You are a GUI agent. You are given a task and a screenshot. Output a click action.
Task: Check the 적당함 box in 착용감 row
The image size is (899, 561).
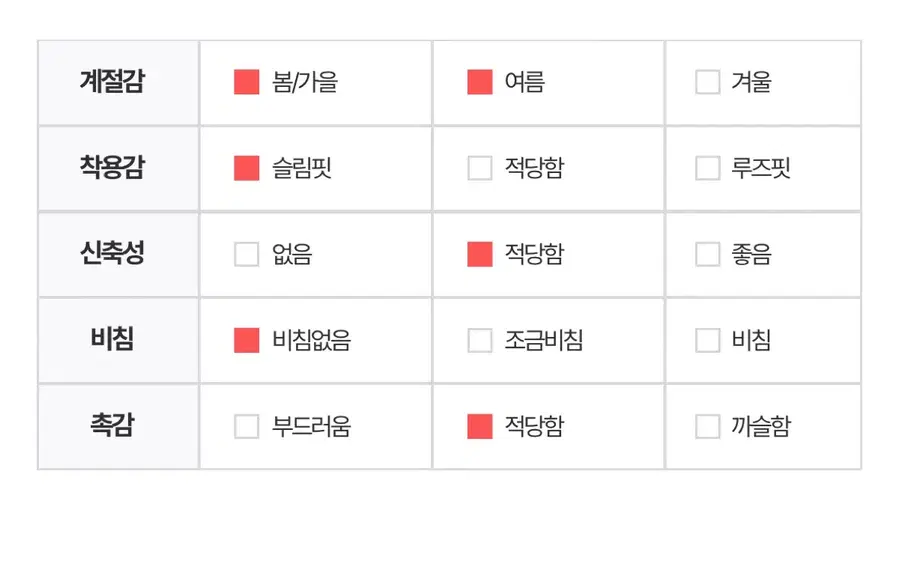click(x=480, y=168)
